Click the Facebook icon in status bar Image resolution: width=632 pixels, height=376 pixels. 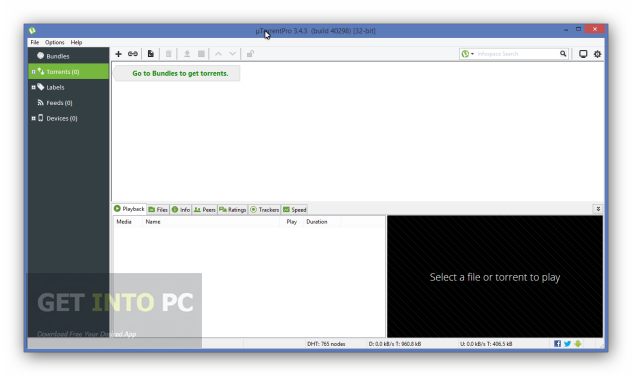pyautogui.click(x=557, y=344)
